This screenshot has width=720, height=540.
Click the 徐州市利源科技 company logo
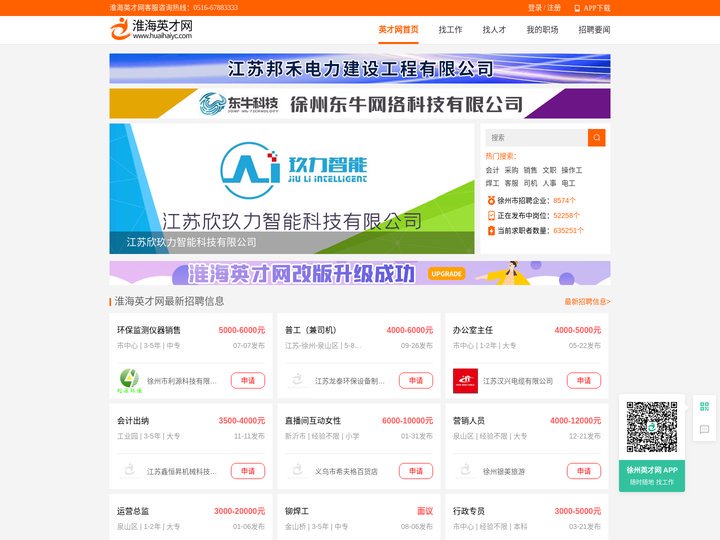pos(129,381)
